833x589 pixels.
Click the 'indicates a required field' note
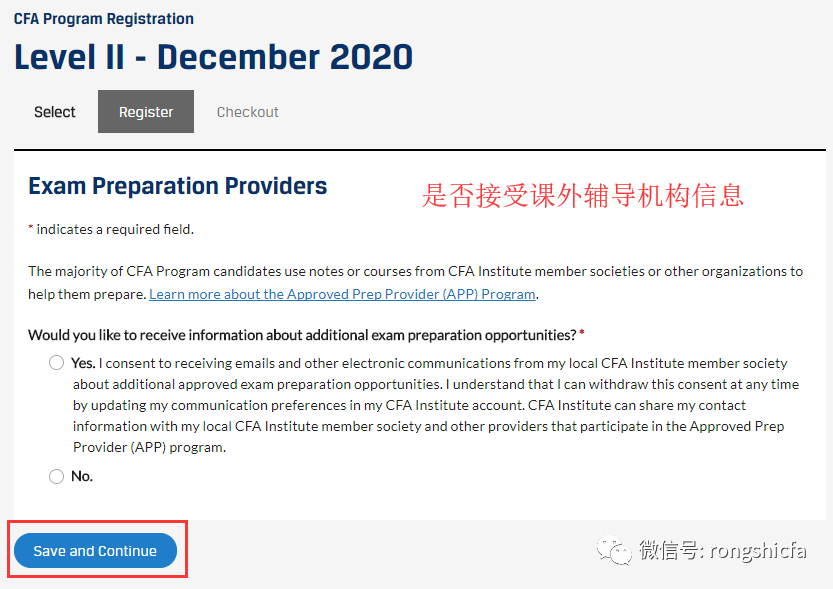111,229
